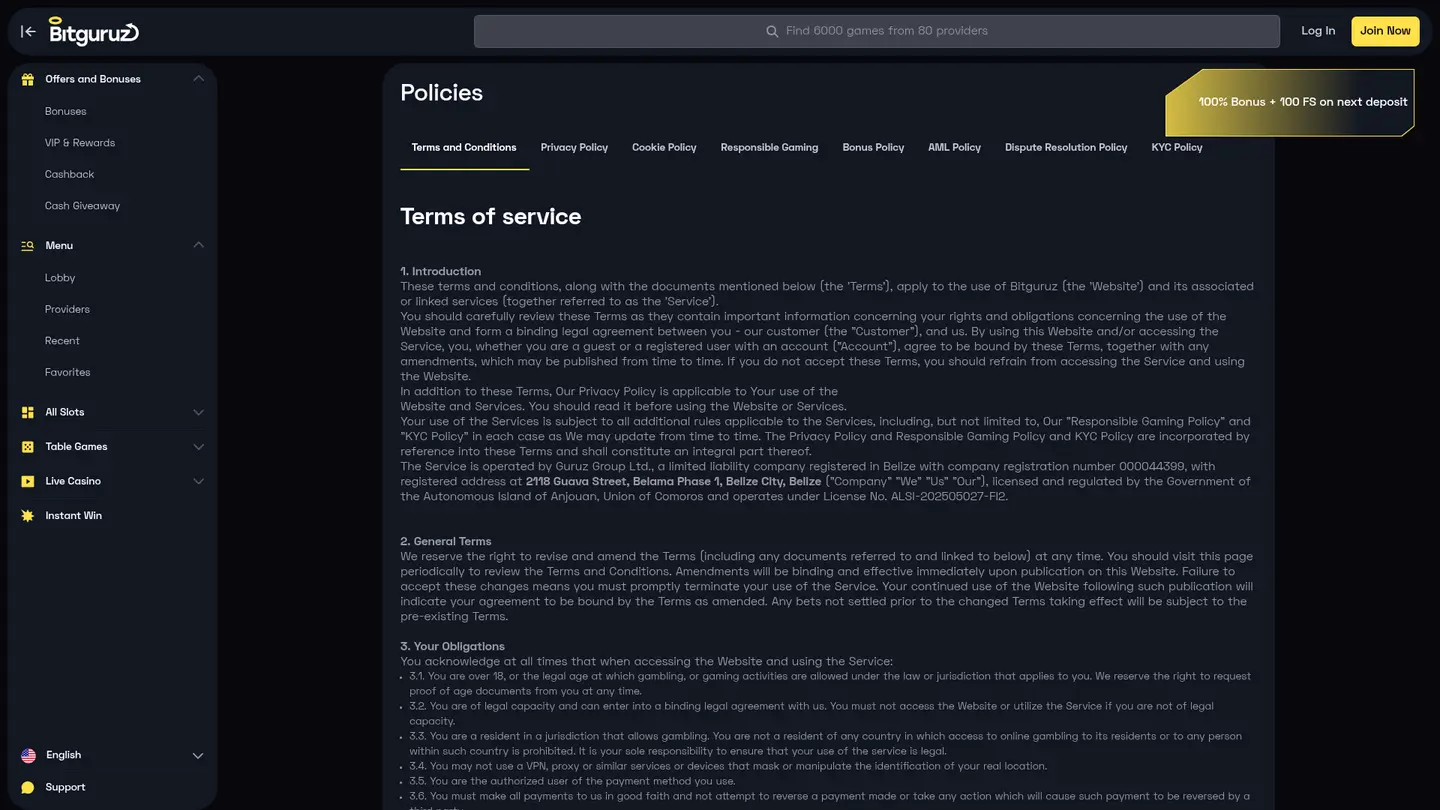Click the 100% Bonus deposit banner
This screenshot has height=810, width=1440.
pos(1290,102)
